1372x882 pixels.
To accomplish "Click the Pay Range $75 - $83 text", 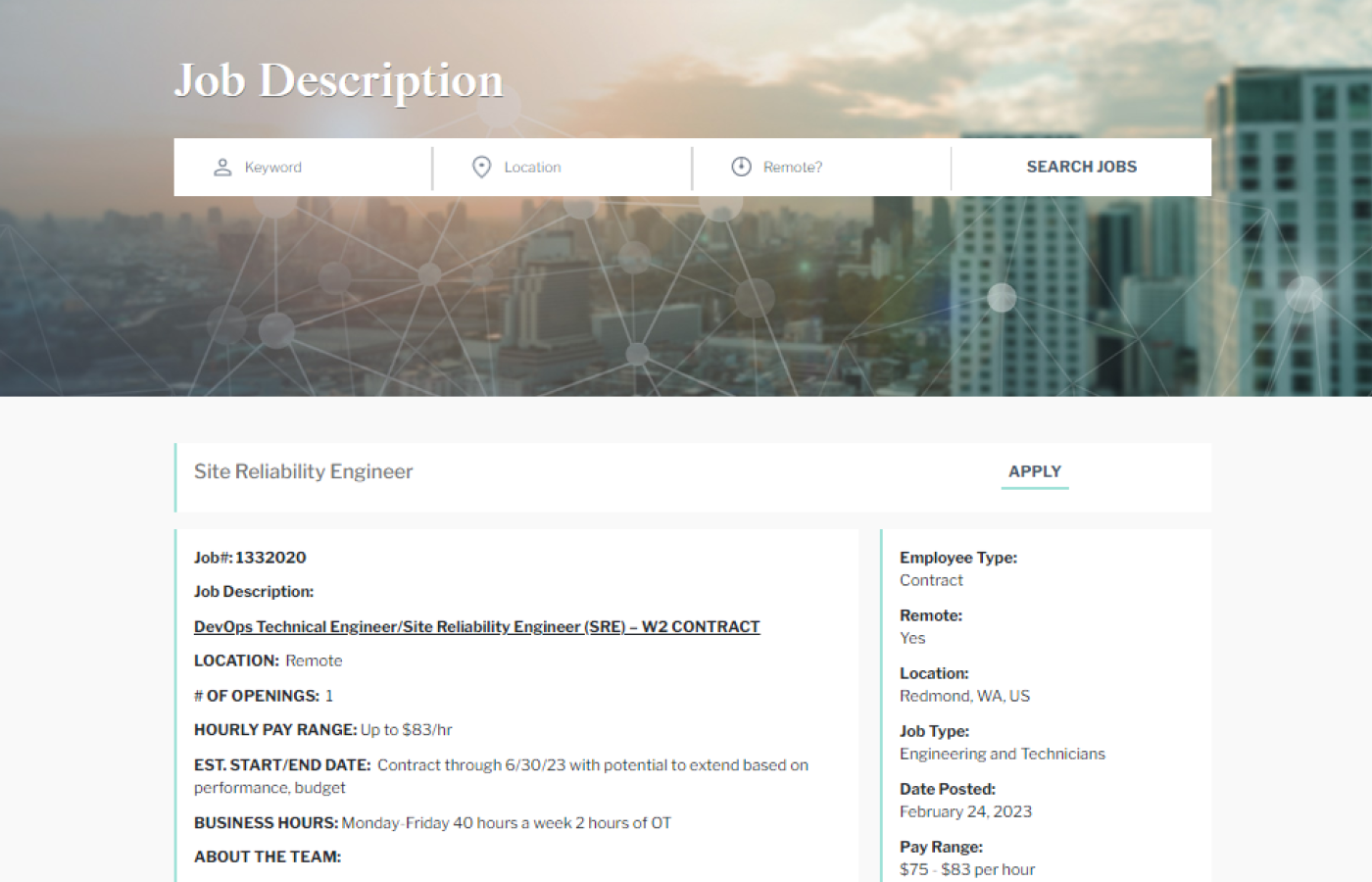I will (x=967, y=868).
